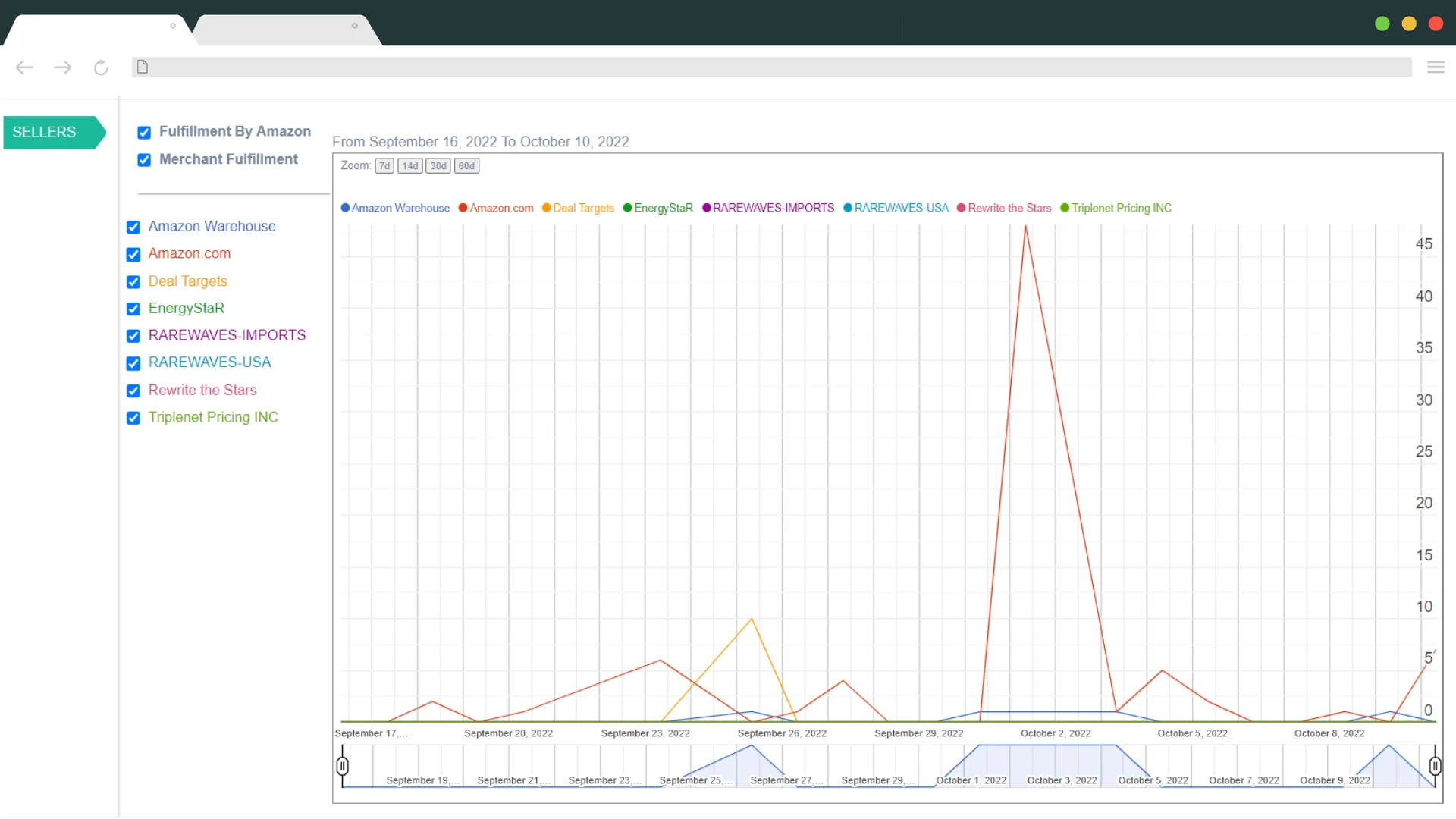Select the 30d zoom period

(438, 166)
